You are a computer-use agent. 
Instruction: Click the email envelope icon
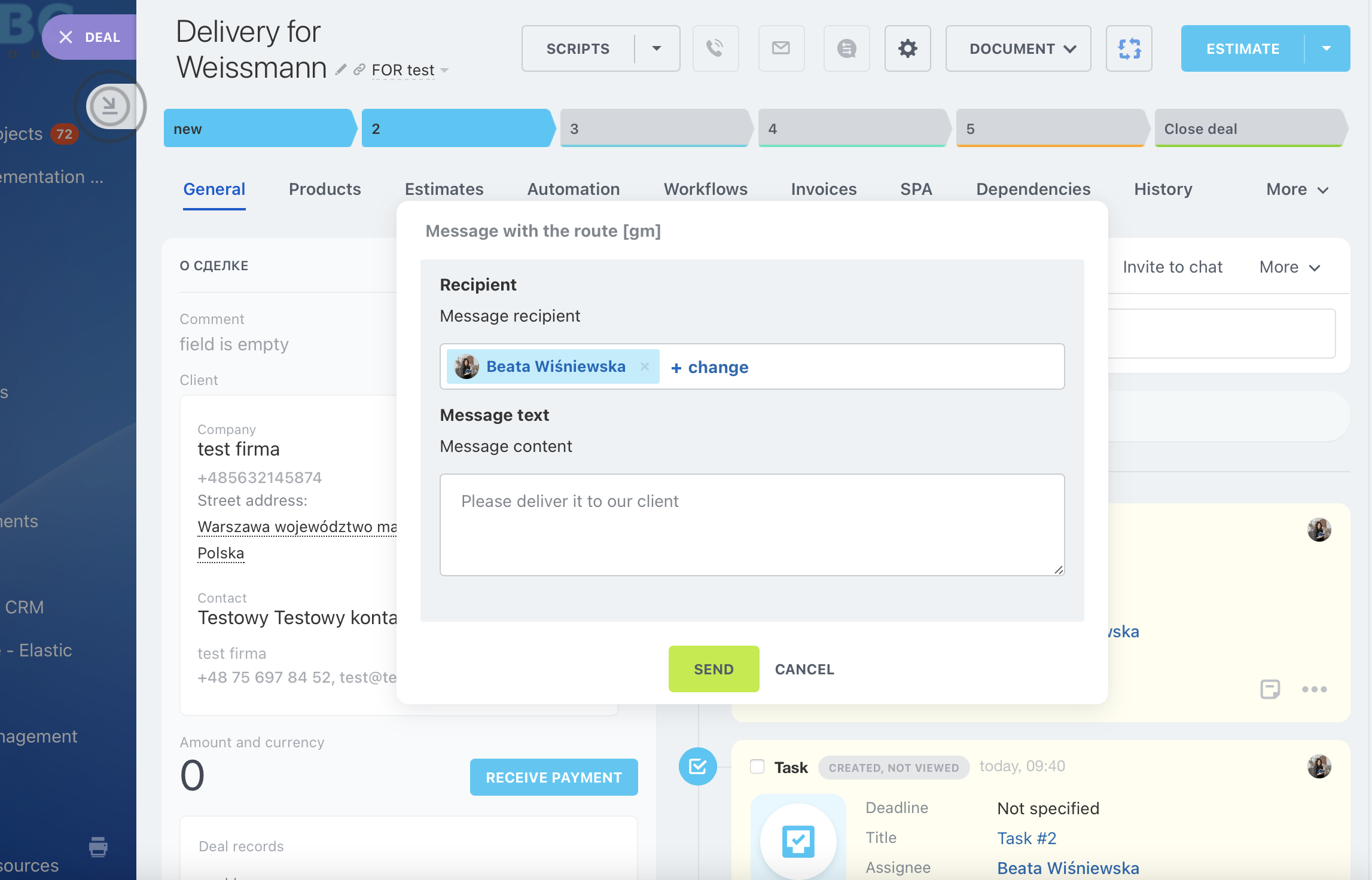(x=780, y=48)
